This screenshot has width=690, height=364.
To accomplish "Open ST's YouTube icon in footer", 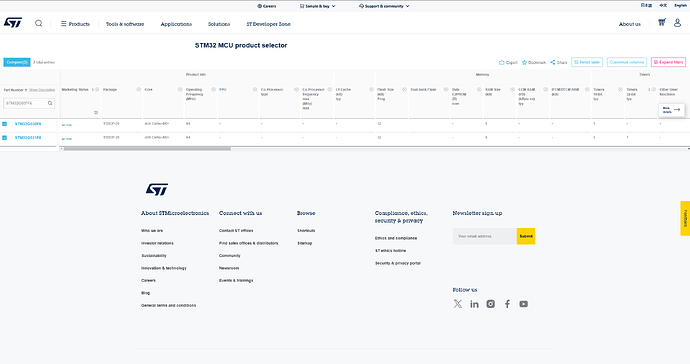I will (x=523, y=304).
